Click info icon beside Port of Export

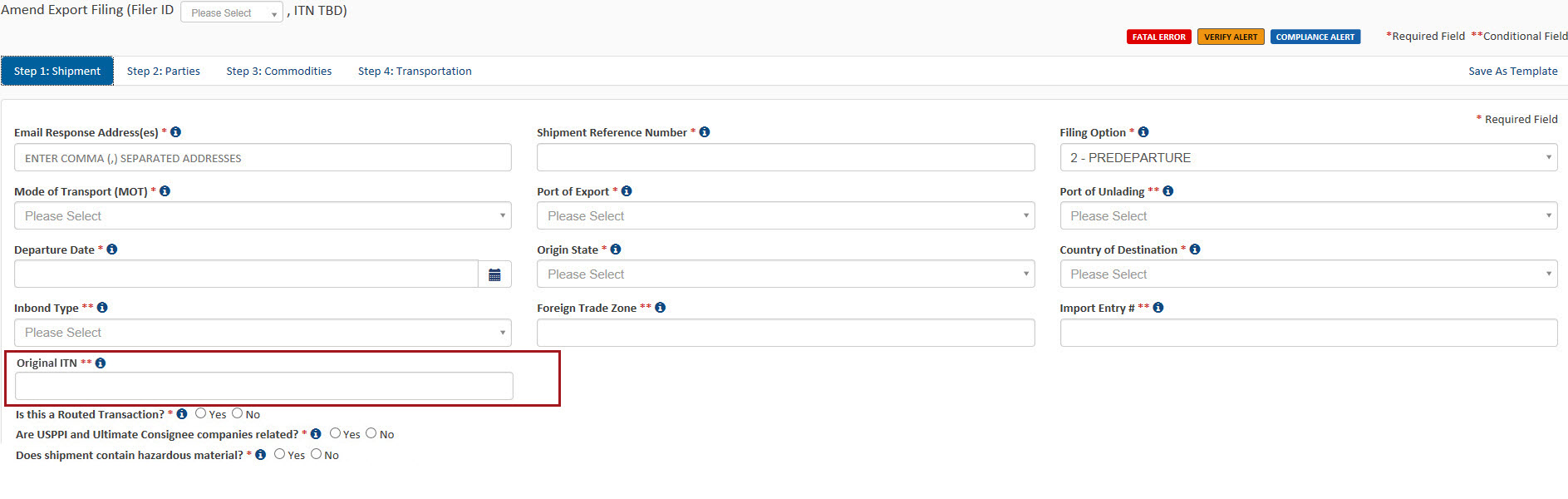click(627, 191)
